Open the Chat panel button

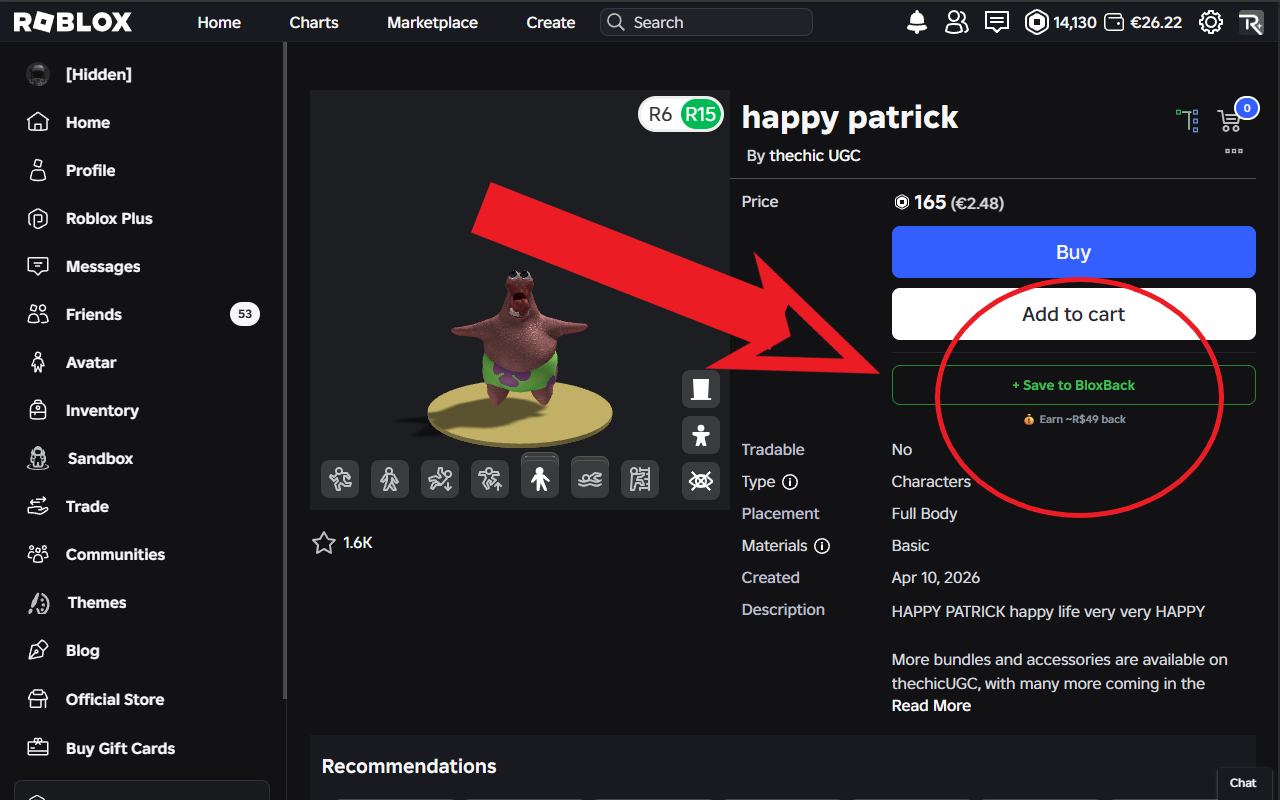1243,783
